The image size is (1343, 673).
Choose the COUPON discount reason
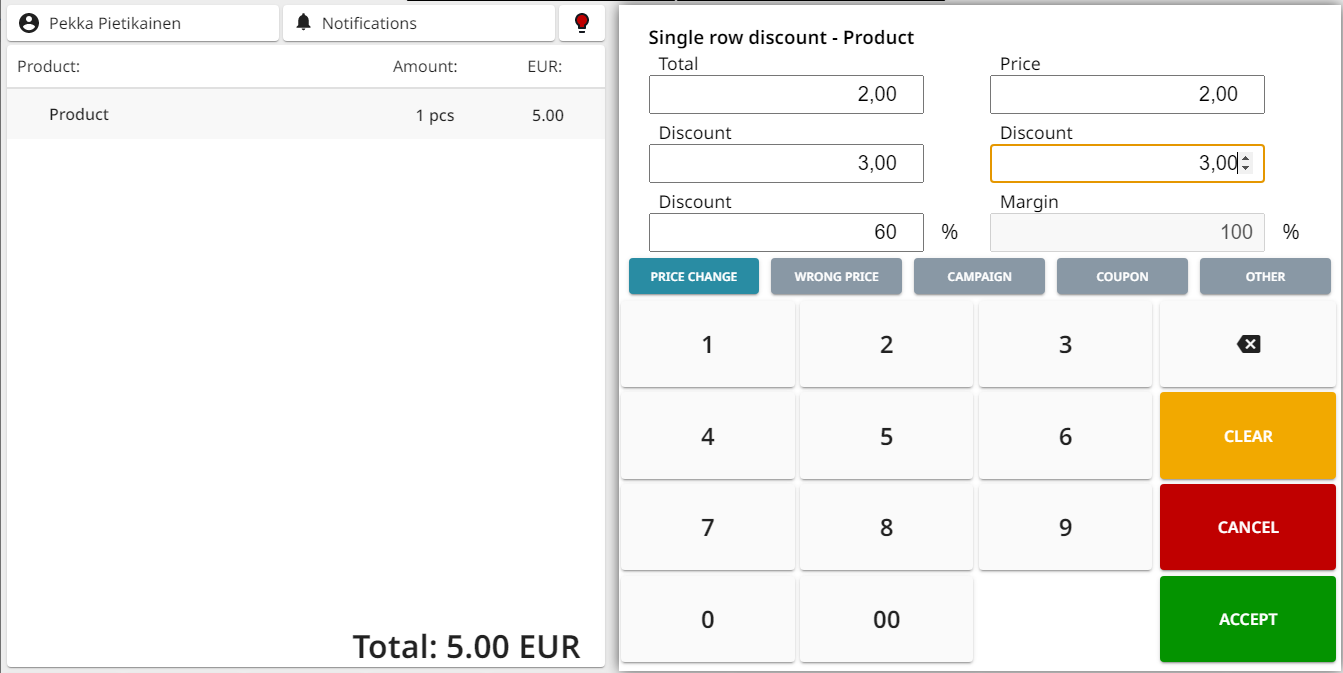click(x=1122, y=276)
